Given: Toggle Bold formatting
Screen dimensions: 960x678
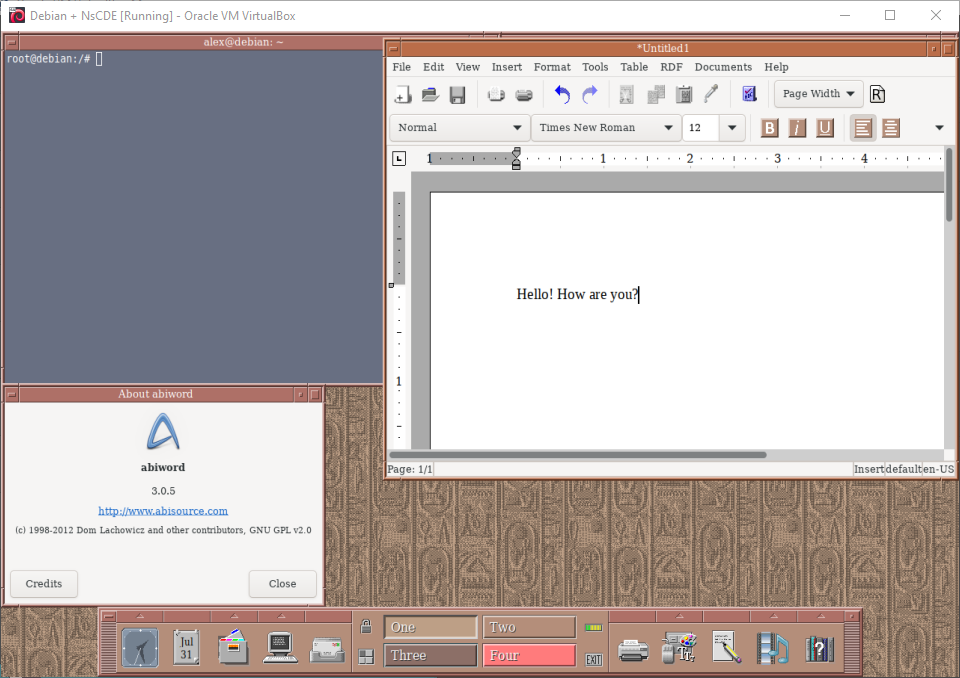Looking at the screenshot, I should click(769, 128).
